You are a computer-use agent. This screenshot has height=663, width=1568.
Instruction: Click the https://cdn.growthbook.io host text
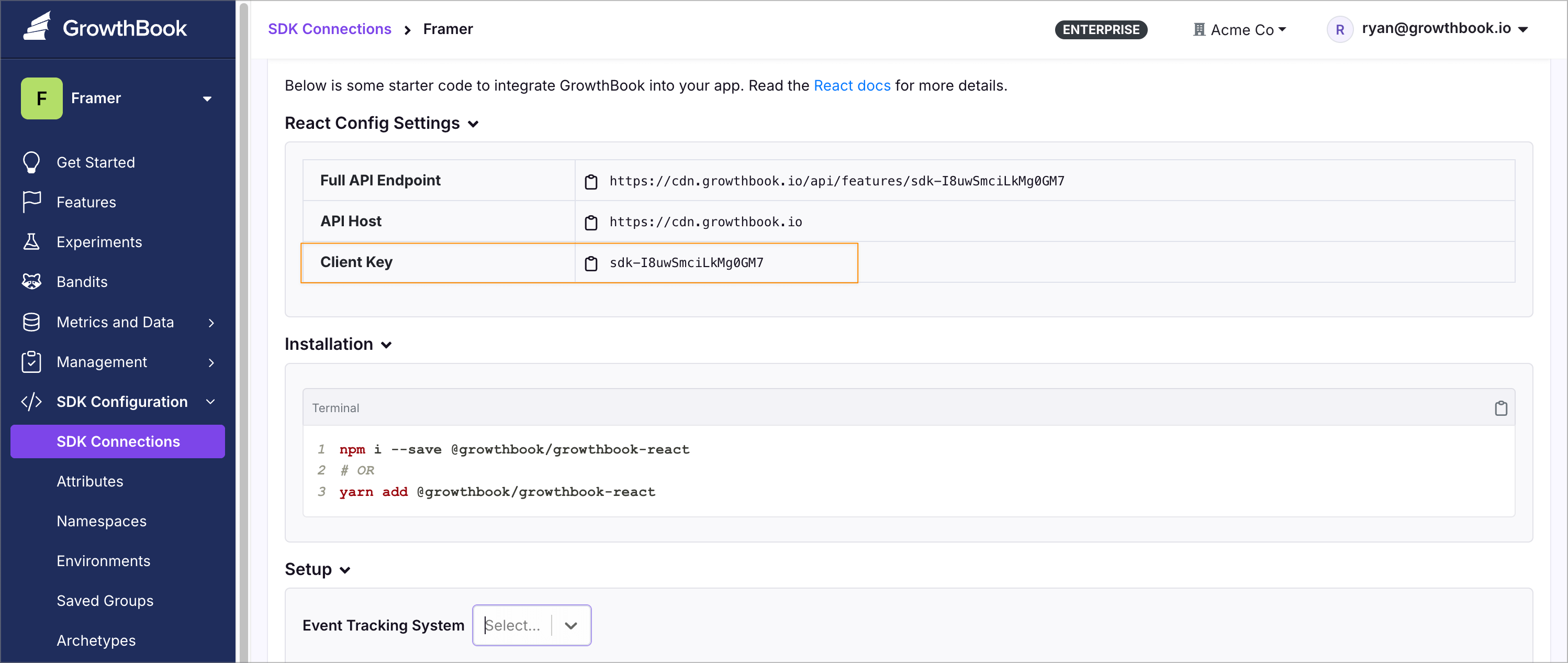pyautogui.click(x=705, y=222)
